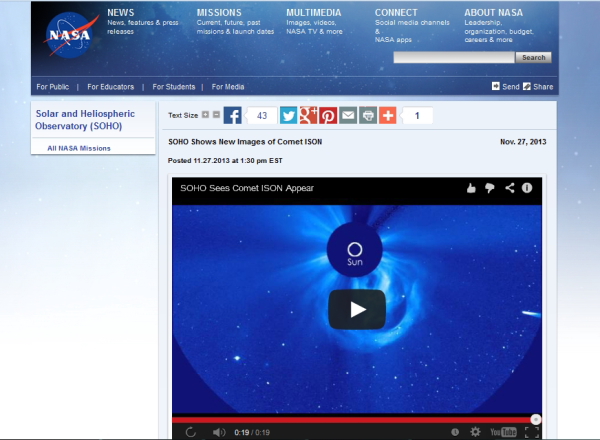Toggle fullscreen video mode
The height and width of the screenshot is (440, 600).
[x=532, y=432]
